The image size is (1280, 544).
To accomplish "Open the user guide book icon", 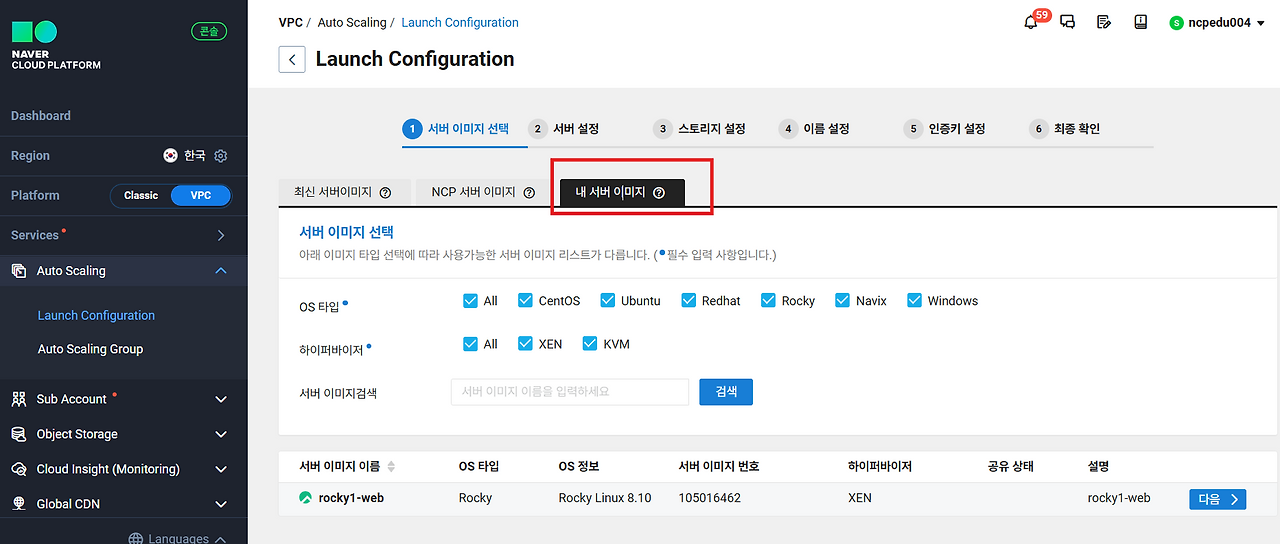I will coord(1140,22).
